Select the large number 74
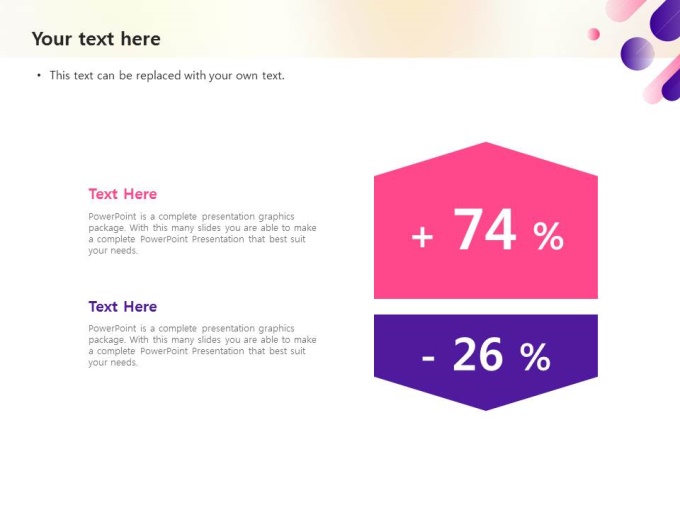Viewport: 680px width, 510px height. point(485,231)
